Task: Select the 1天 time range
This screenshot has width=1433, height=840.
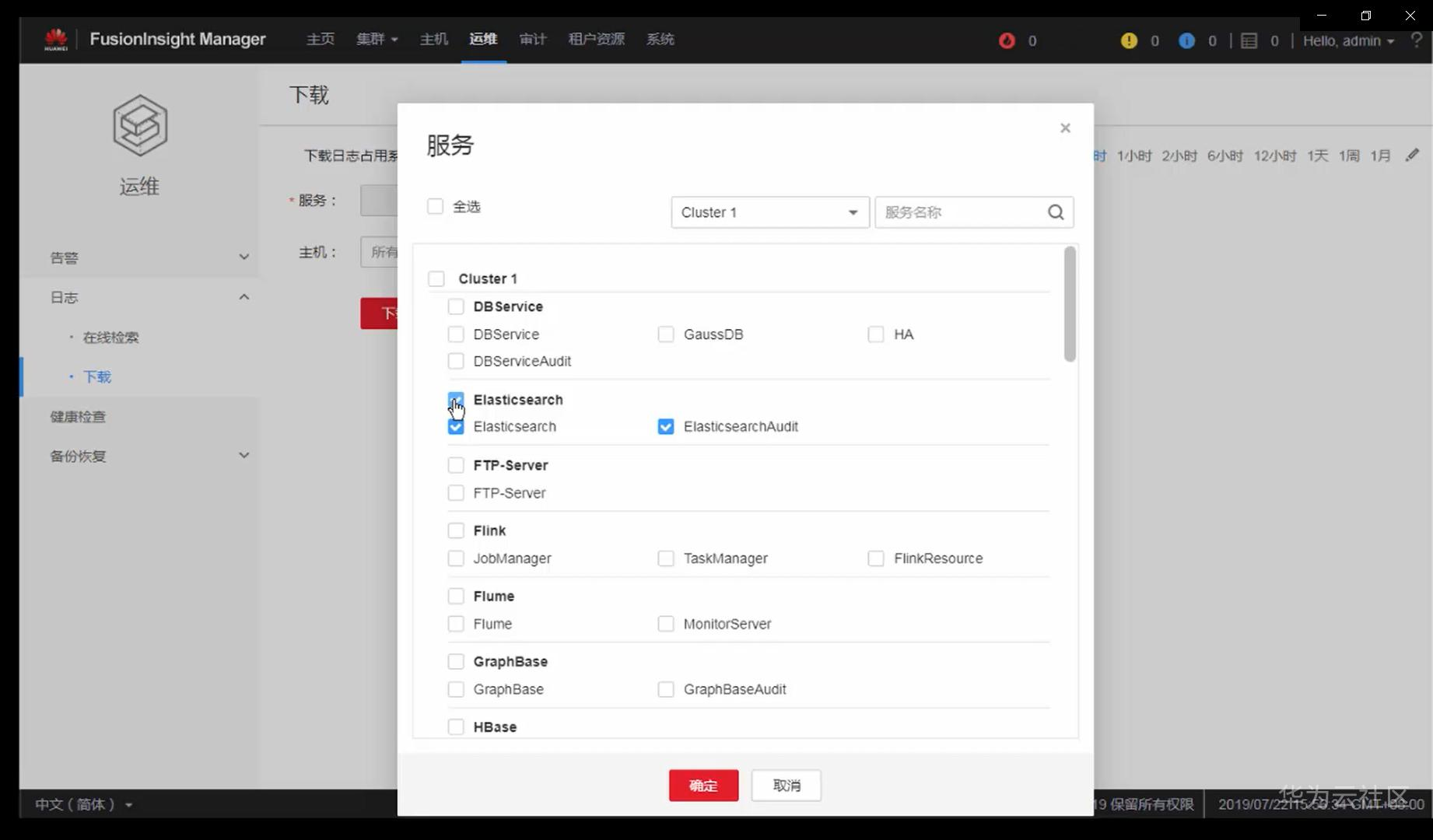Action: coord(1317,156)
